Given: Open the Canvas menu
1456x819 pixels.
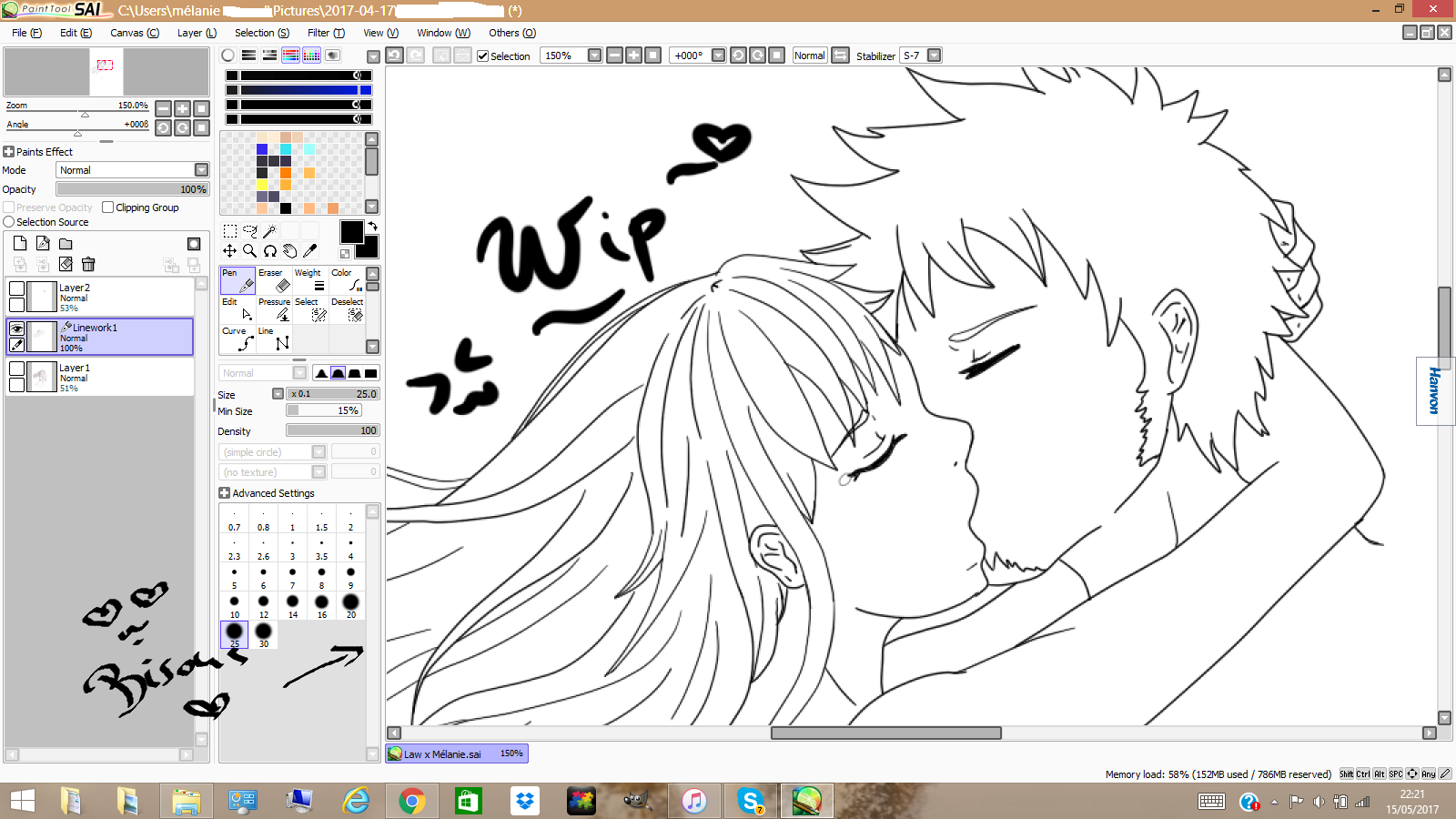Looking at the screenshot, I should pyautogui.click(x=135, y=33).
